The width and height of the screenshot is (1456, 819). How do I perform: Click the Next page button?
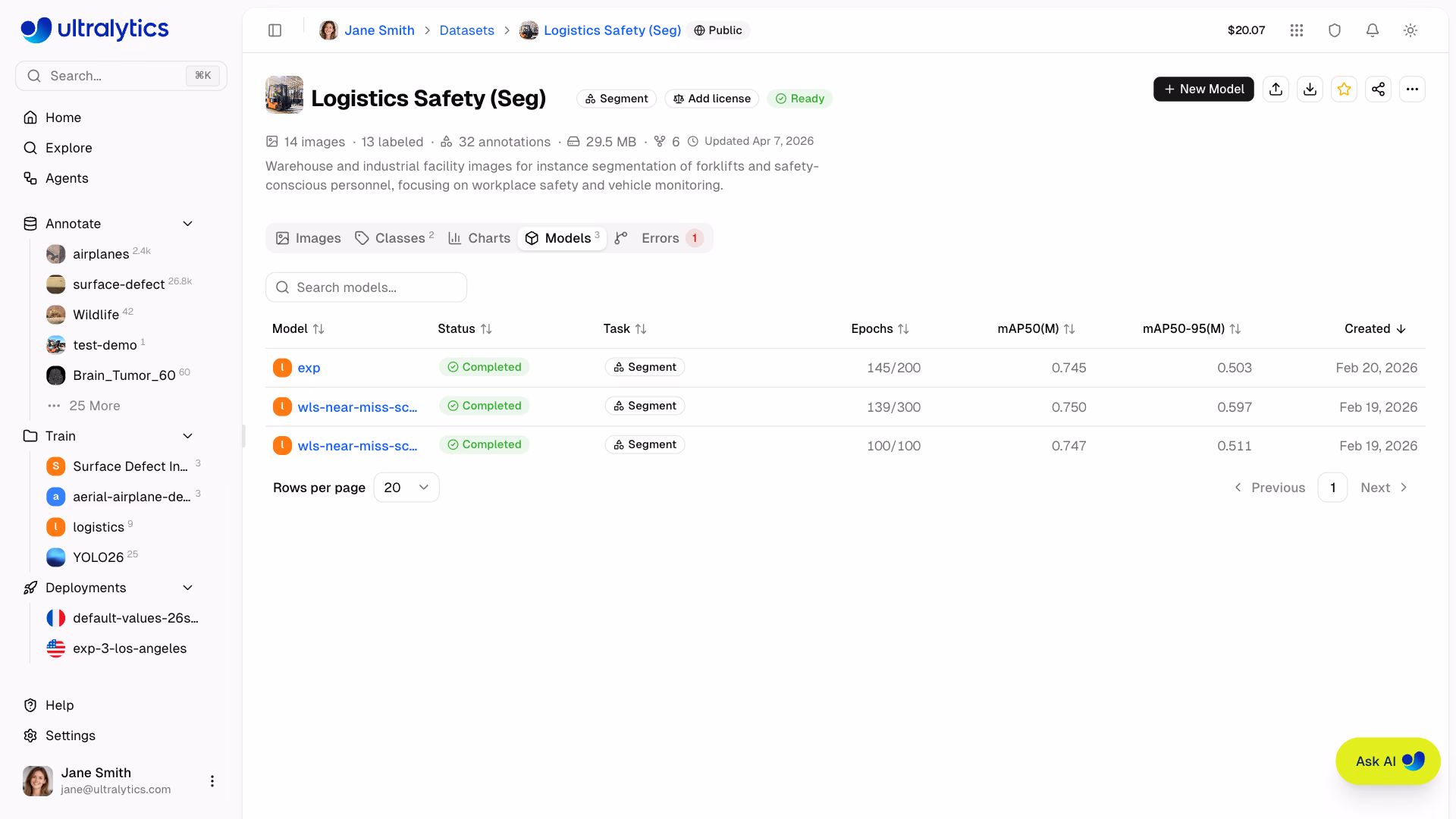coord(1384,488)
